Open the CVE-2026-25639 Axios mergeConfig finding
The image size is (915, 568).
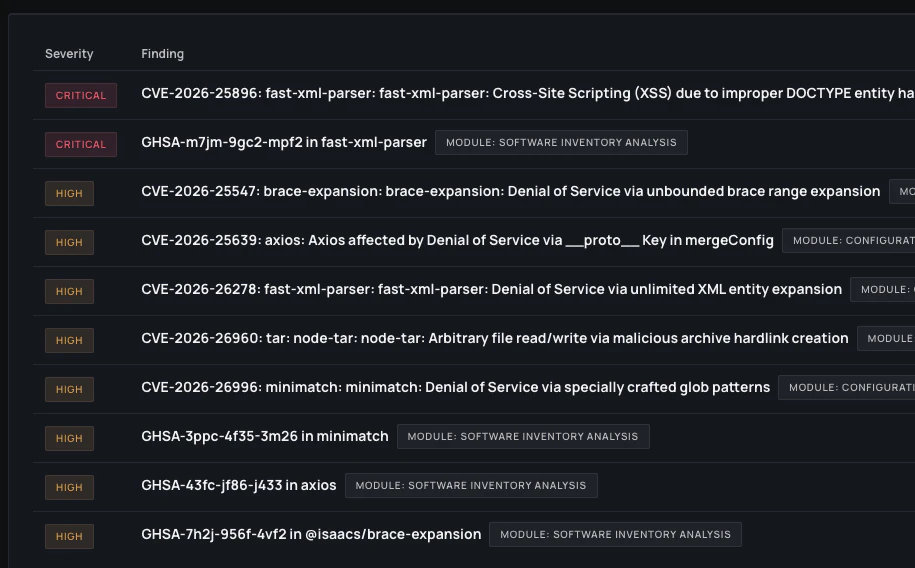point(457,240)
